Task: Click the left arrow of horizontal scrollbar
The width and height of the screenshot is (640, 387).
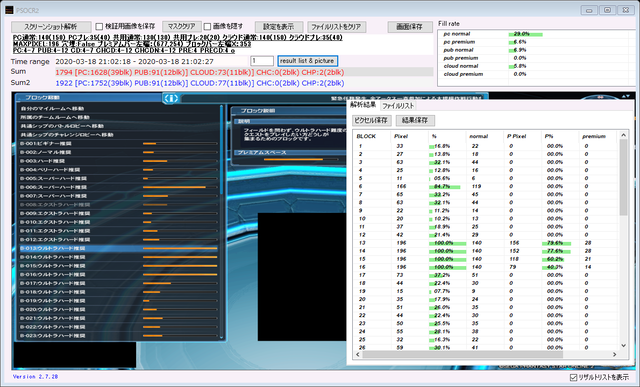Action: pyautogui.click(x=358, y=354)
